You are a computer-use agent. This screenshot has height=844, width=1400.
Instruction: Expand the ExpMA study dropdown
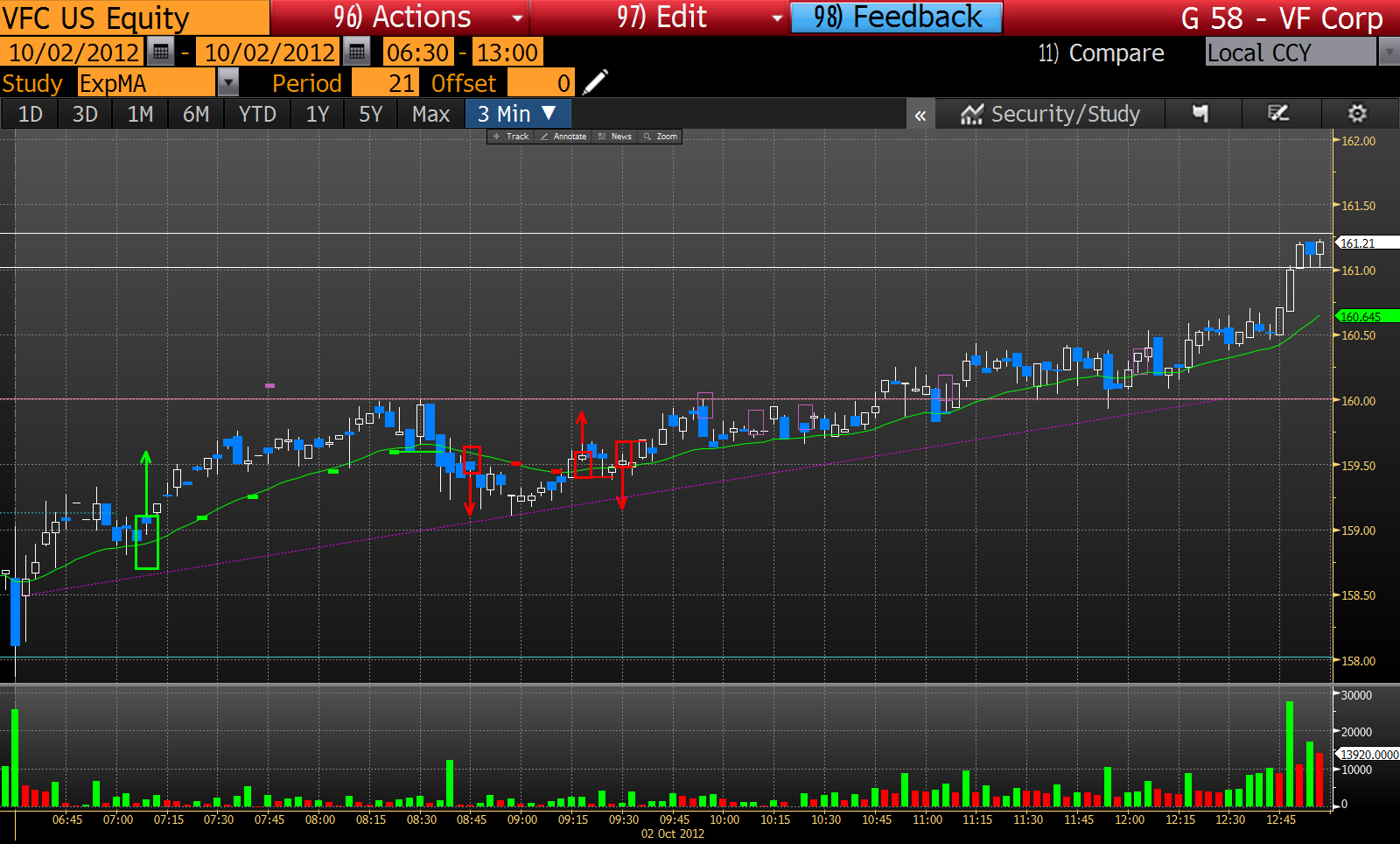[x=227, y=83]
